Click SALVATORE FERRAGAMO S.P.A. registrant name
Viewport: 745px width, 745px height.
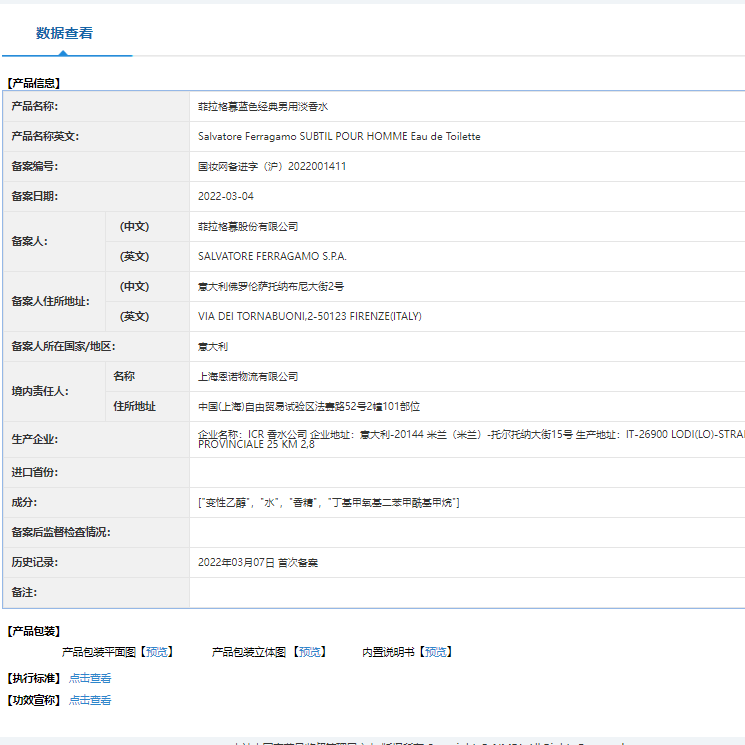[x=272, y=256]
